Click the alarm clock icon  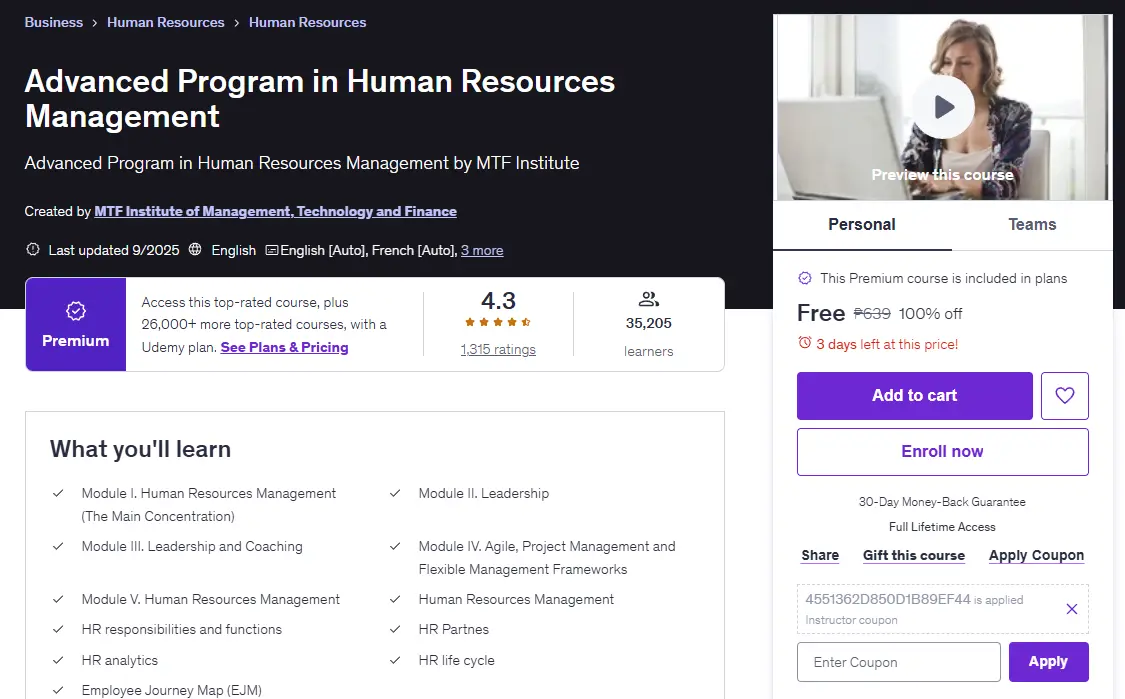coord(805,343)
